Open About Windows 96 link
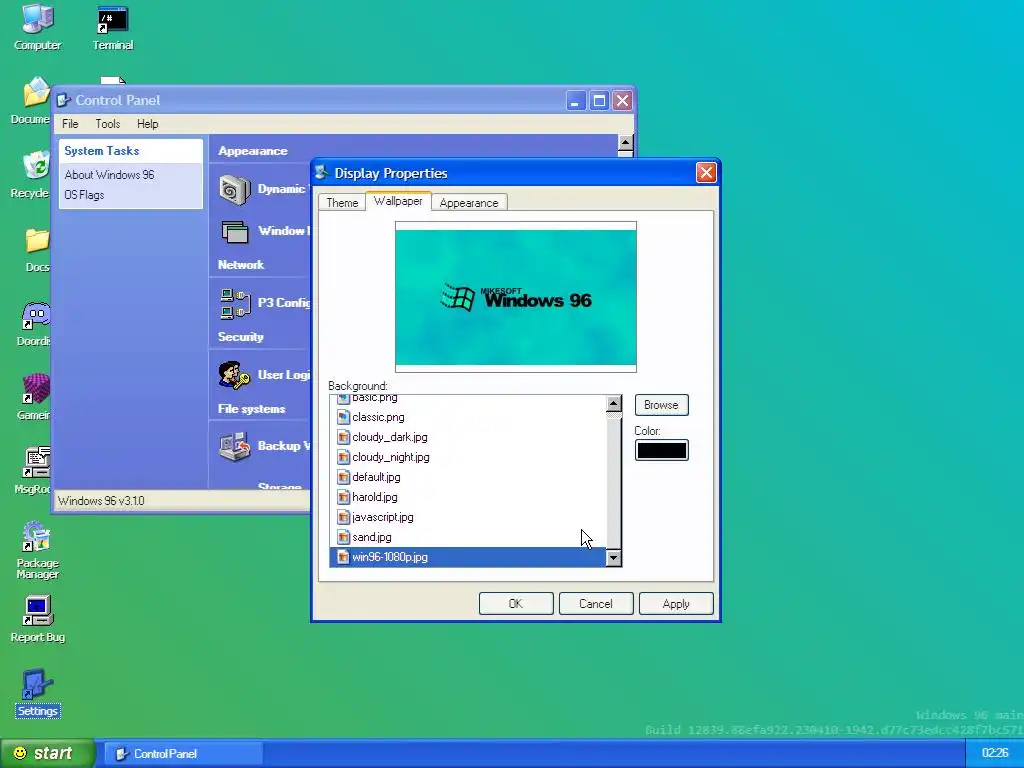Screen dimensions: 1024x768 [x=110, y=174]
